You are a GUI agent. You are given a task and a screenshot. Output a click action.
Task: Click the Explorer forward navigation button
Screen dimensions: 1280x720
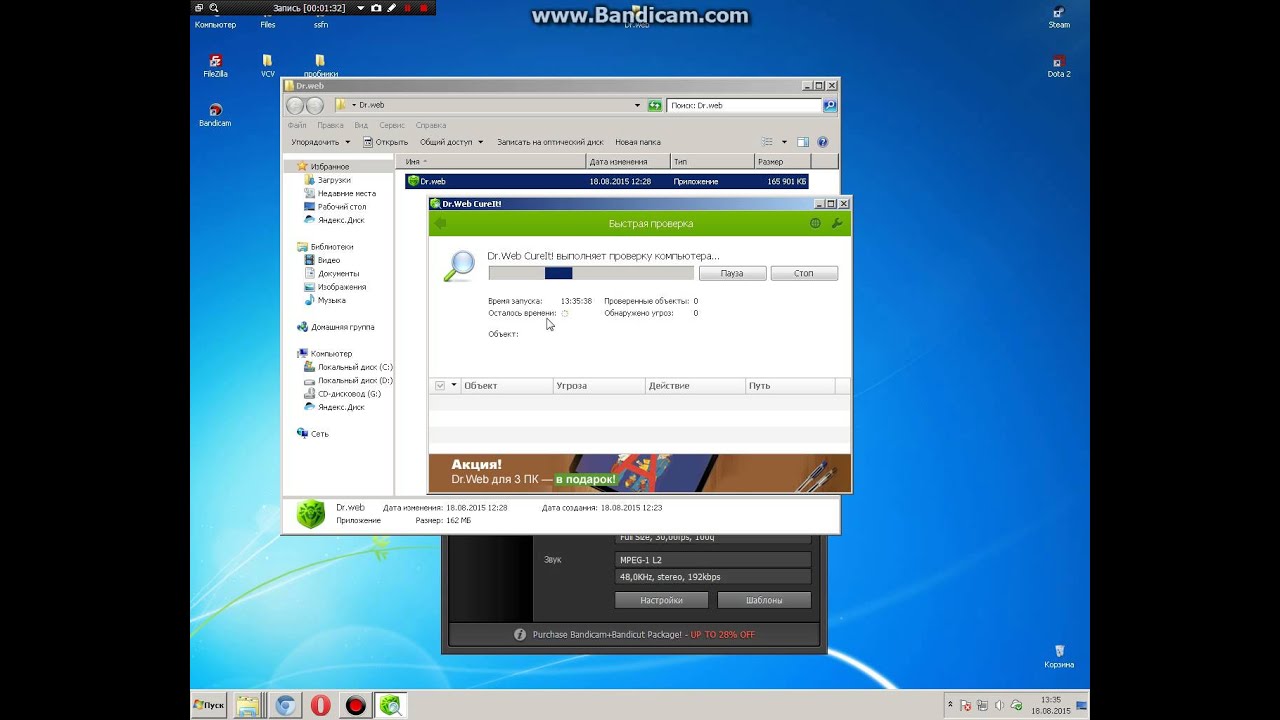coord(315,105)
